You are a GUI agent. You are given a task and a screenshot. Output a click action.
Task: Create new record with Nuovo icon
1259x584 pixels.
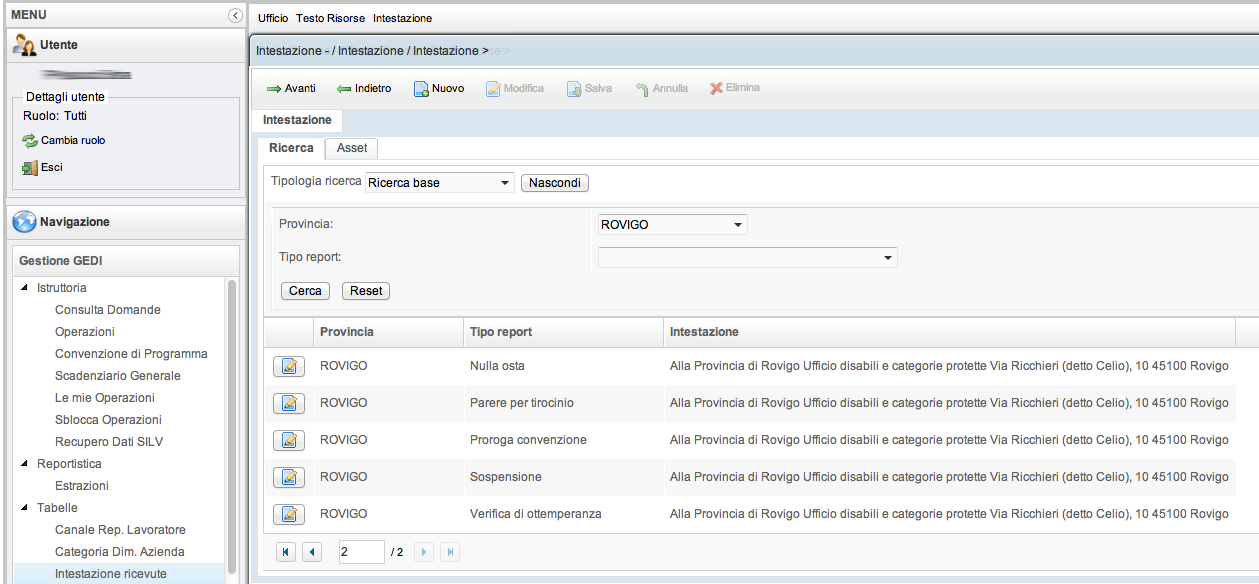tap(422, 89)
